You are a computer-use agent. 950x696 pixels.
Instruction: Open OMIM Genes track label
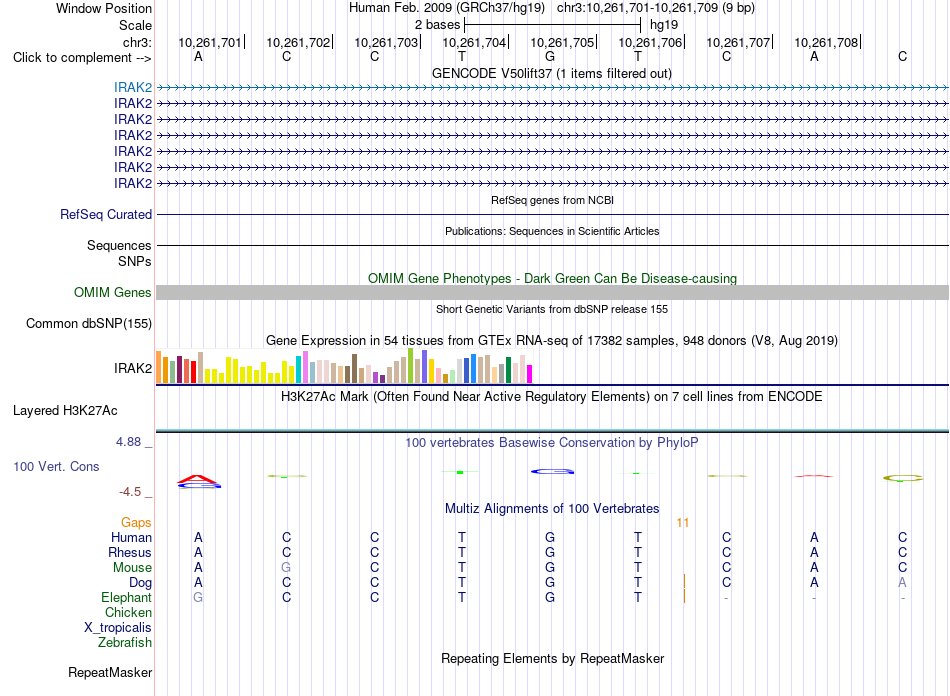113,293
